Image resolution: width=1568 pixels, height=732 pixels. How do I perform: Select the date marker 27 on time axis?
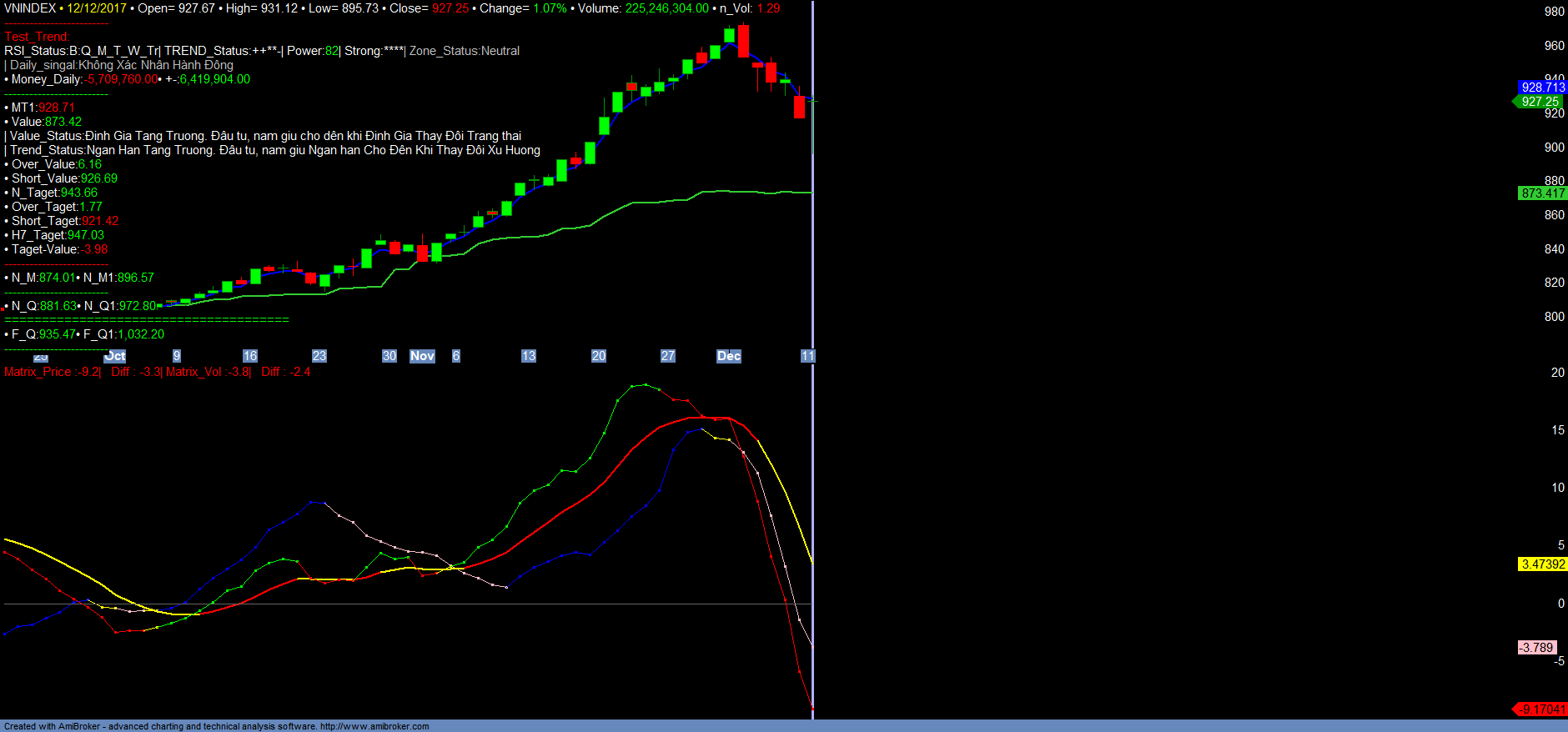pos(667,356)
